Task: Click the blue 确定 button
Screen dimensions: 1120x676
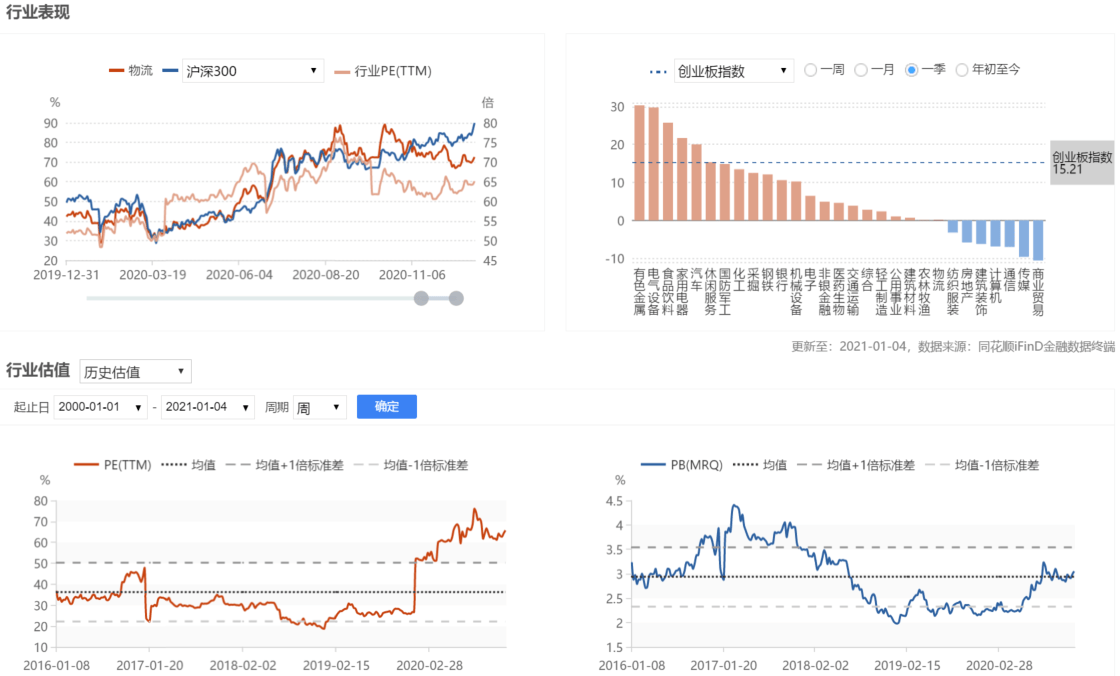Action: (x=386, y=407)
